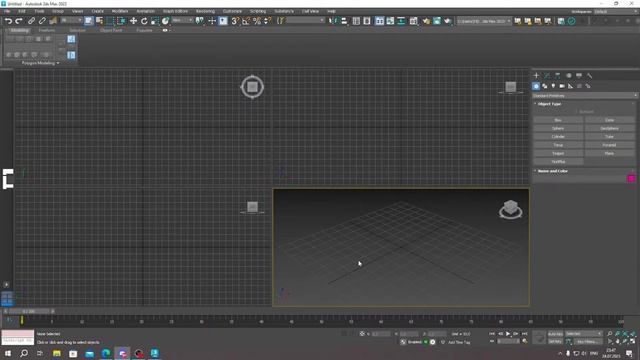Screen dimensions: 640x360
Task: Open the named selection sets dropdown
Action: [305, 20]
